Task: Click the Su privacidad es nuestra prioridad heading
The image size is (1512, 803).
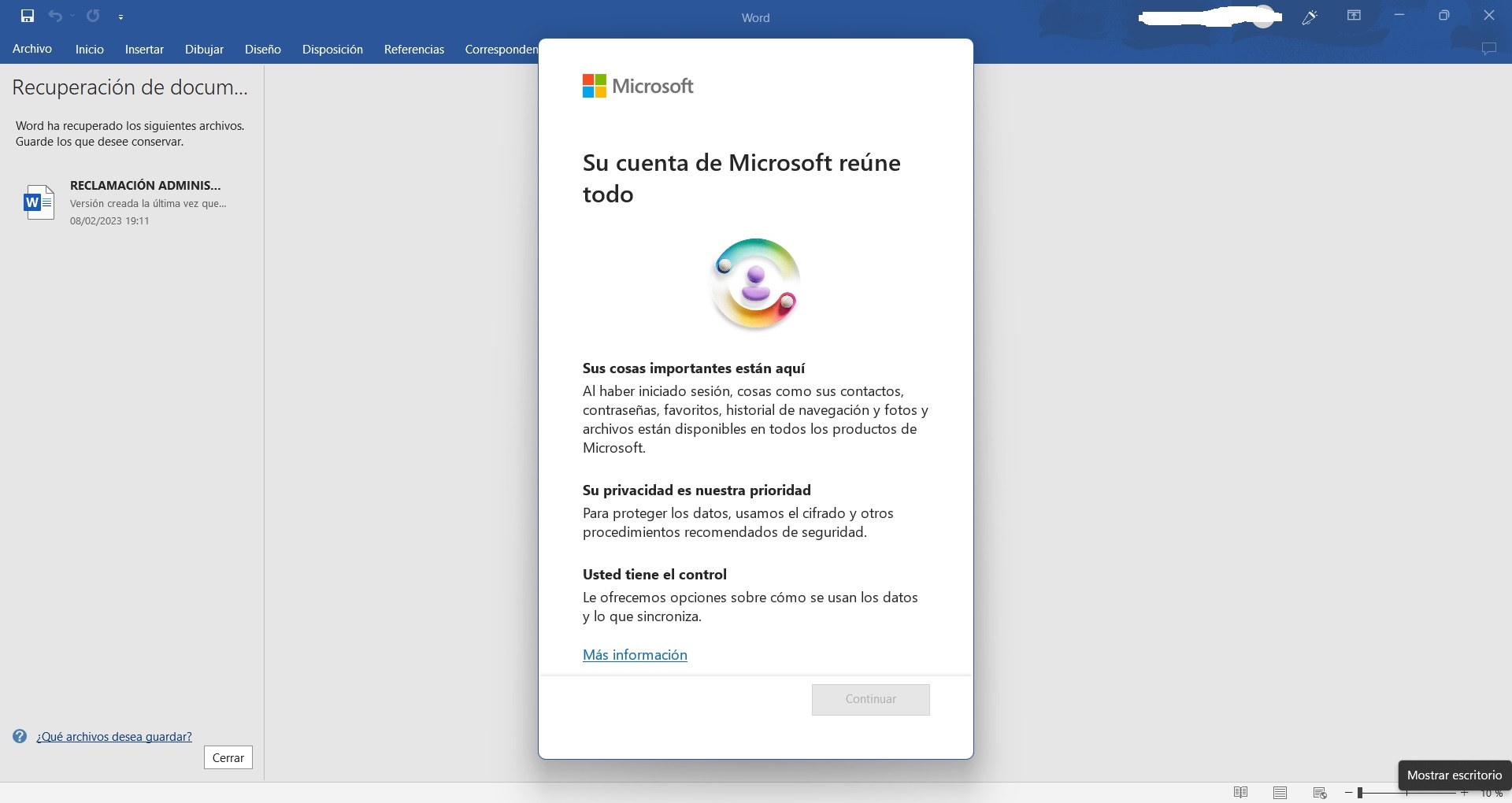Action: tap(697, 490)
